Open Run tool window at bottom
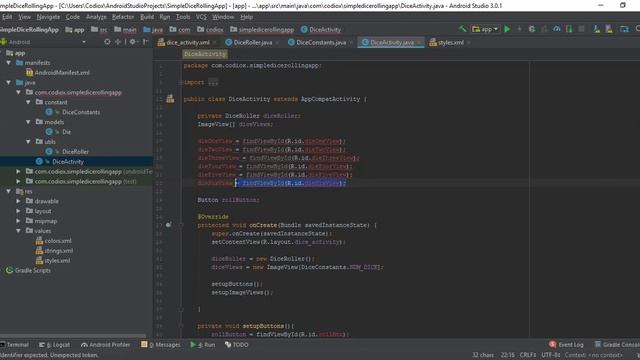This screenshot has width=640, height=360. point(202,345)
